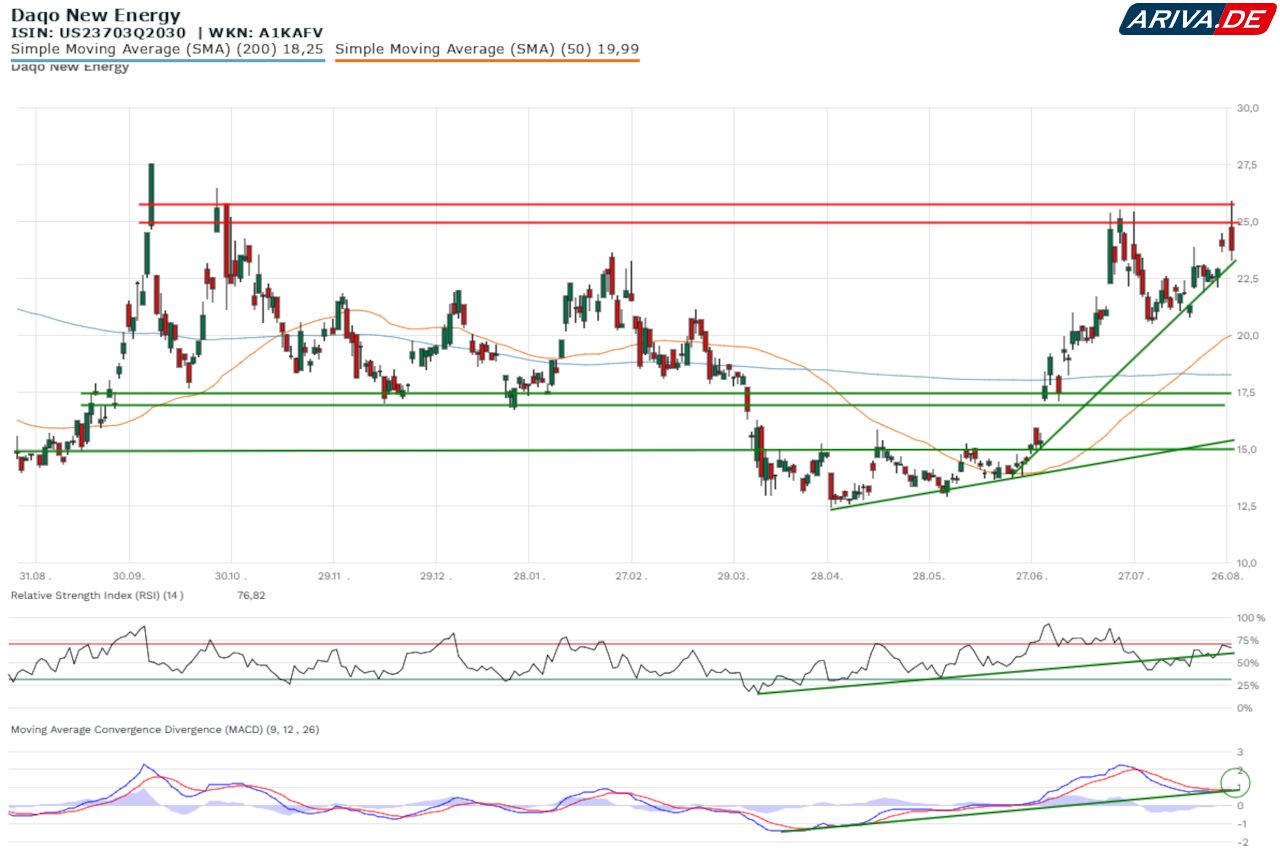1280x850 pixels.
Task: Click the 50% RSI axis label
Action: 1248,663
